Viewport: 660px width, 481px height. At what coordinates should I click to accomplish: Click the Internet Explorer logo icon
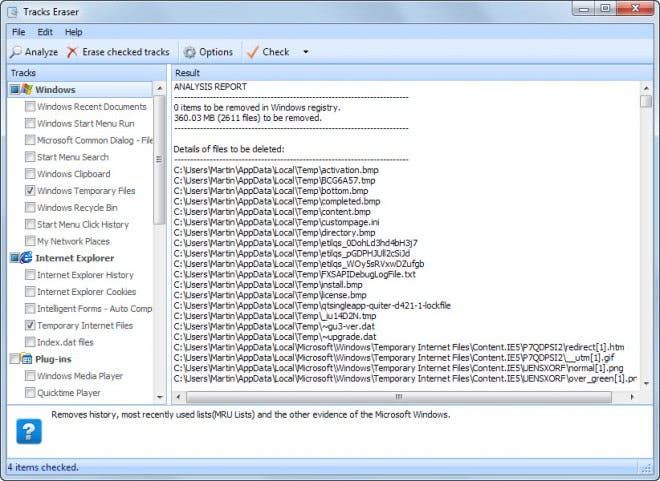pyautogui.click(x=26, y=258)
